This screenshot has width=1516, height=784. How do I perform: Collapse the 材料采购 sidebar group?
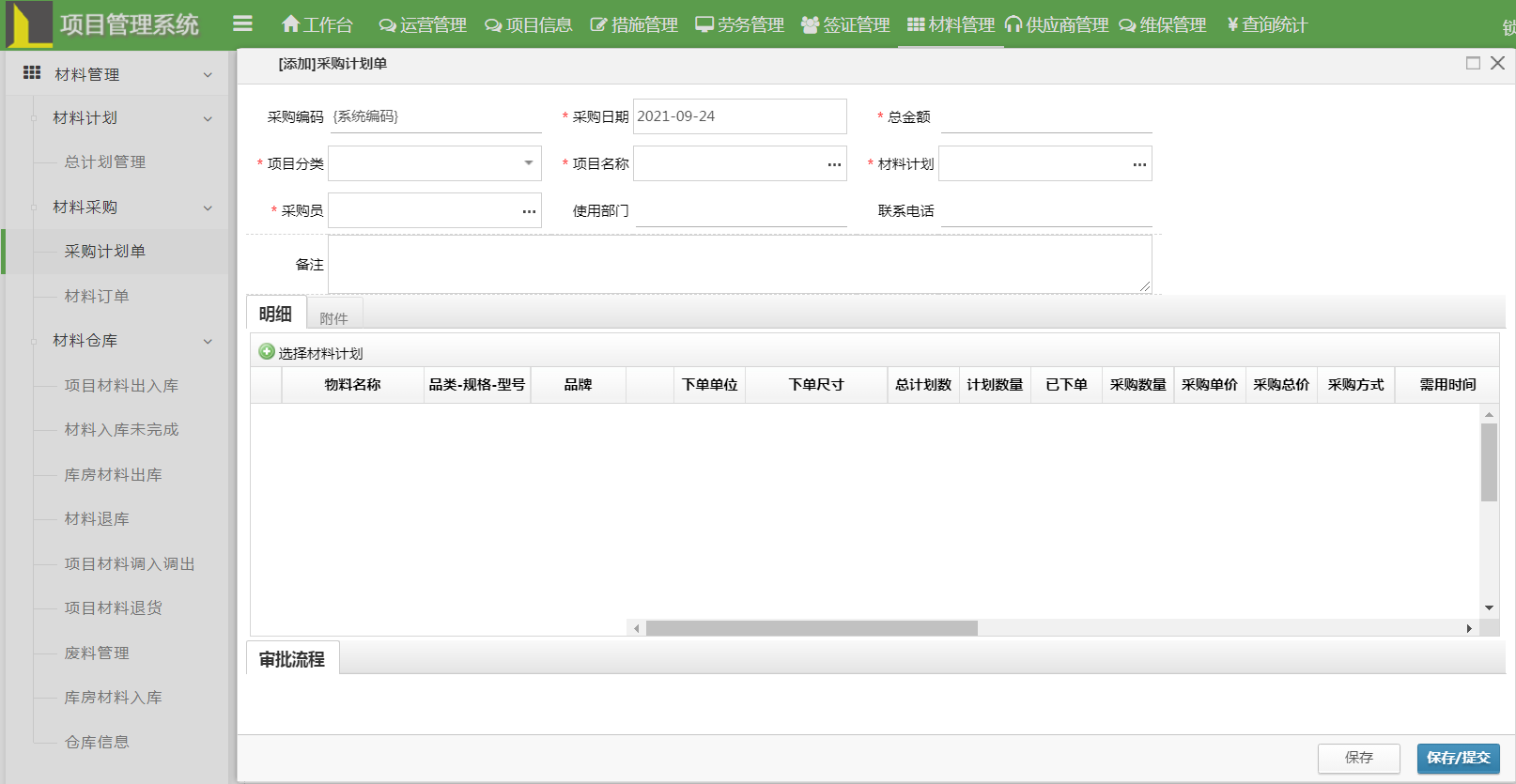click(208, 208)
